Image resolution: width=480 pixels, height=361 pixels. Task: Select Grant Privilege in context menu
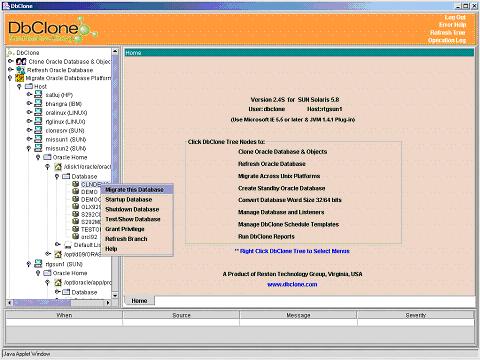[x=125, y=229]
